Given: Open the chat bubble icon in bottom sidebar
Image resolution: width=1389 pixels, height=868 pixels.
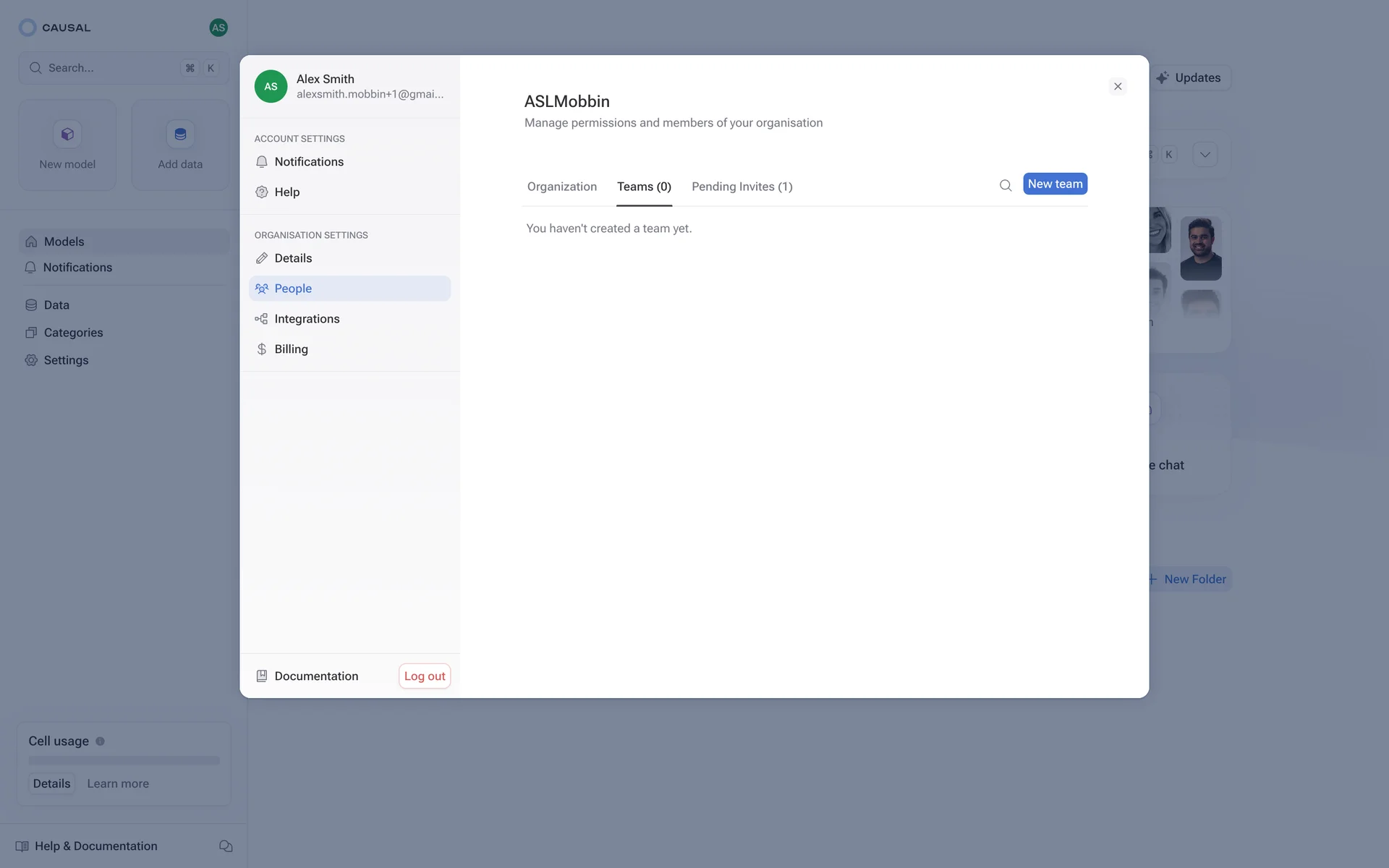Looking at the screenshot, I should (x=226, y=846).
